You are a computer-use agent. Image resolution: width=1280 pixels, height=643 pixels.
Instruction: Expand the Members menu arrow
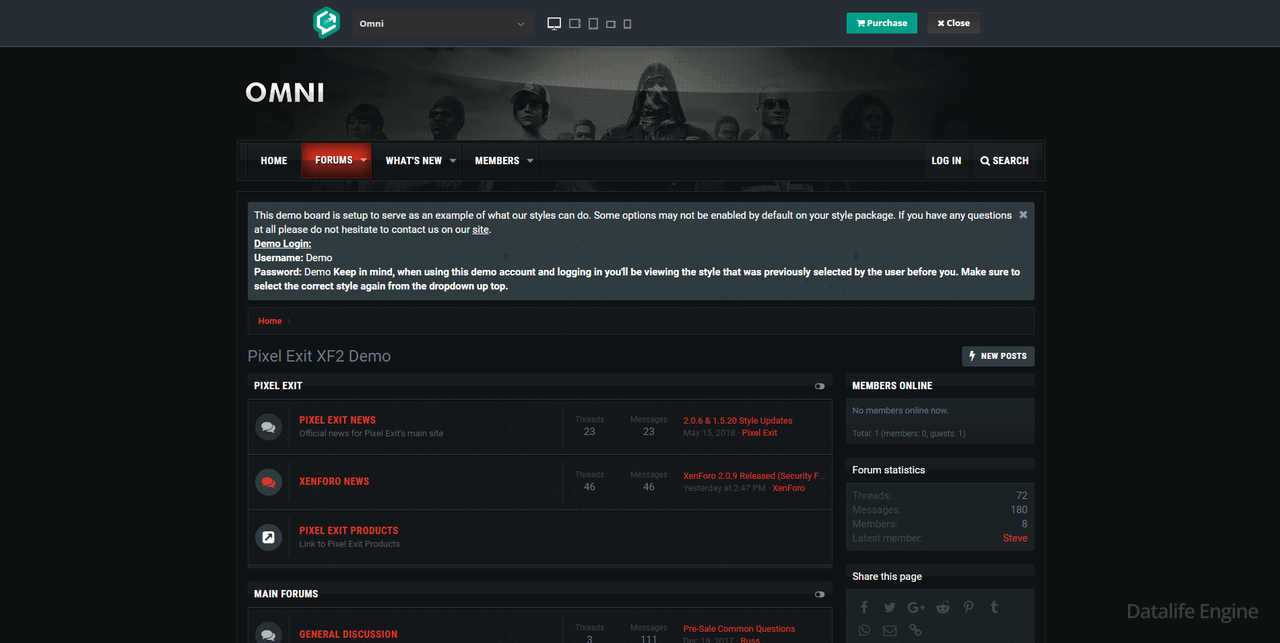tap(530, 161)
